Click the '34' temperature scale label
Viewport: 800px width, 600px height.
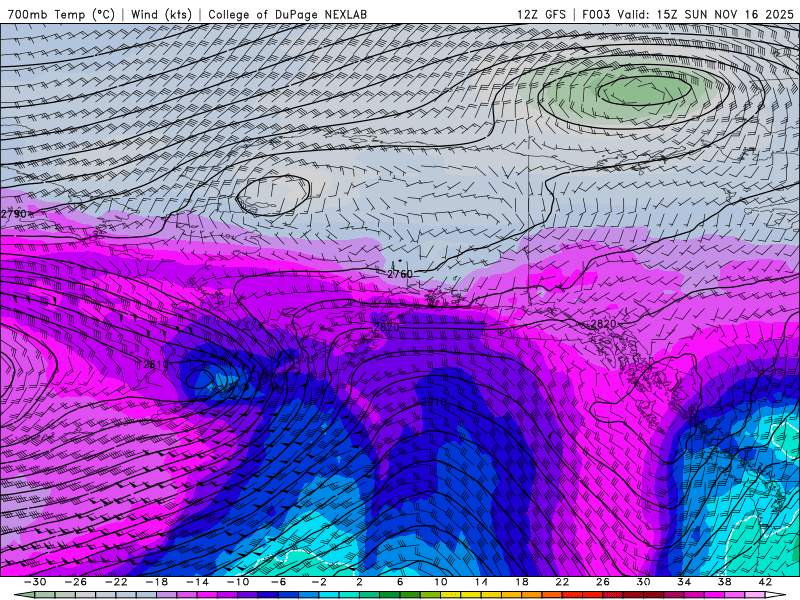pos(684,582)
